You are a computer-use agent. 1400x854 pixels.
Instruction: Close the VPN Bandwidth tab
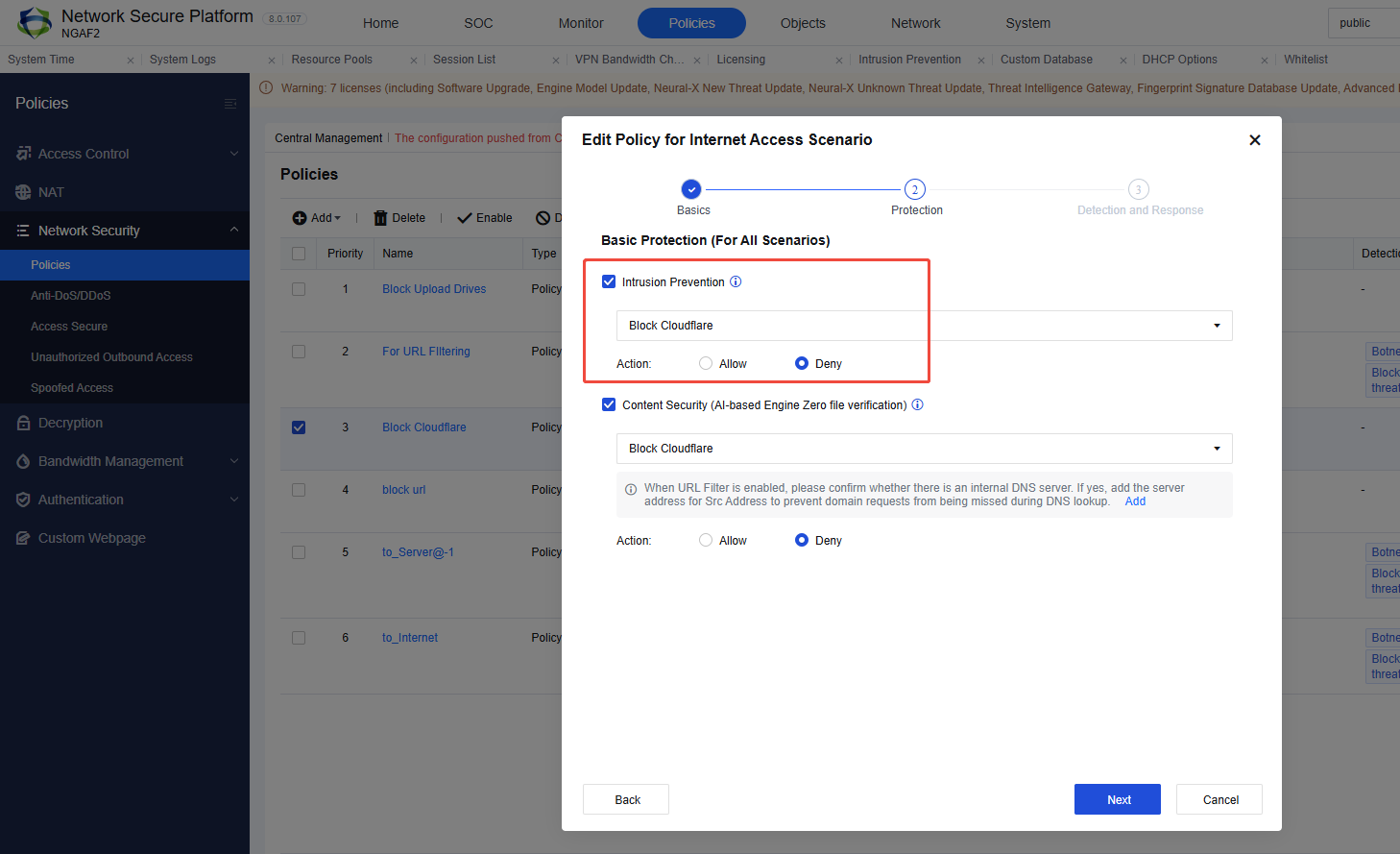697,61
